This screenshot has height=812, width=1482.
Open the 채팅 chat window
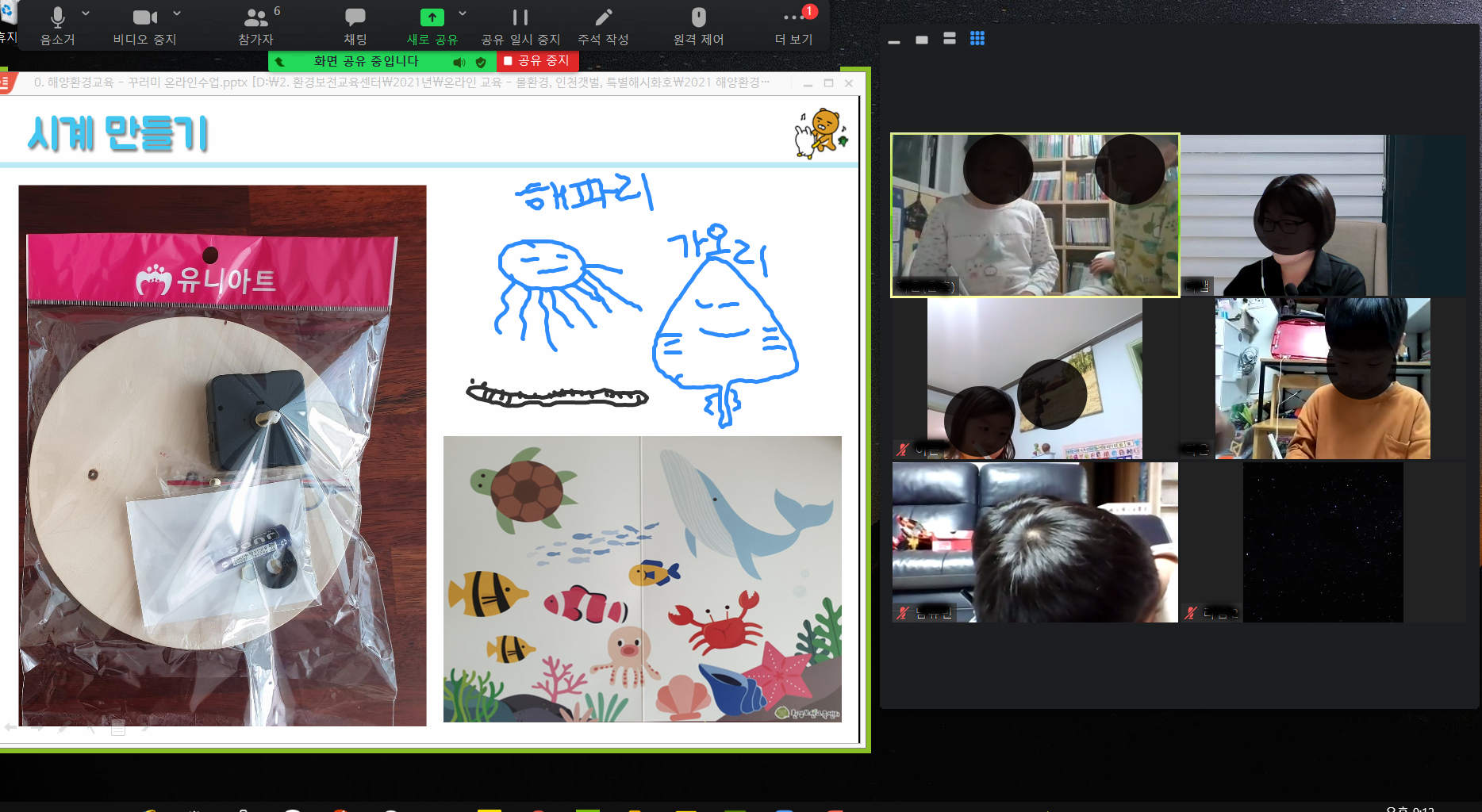355,25
